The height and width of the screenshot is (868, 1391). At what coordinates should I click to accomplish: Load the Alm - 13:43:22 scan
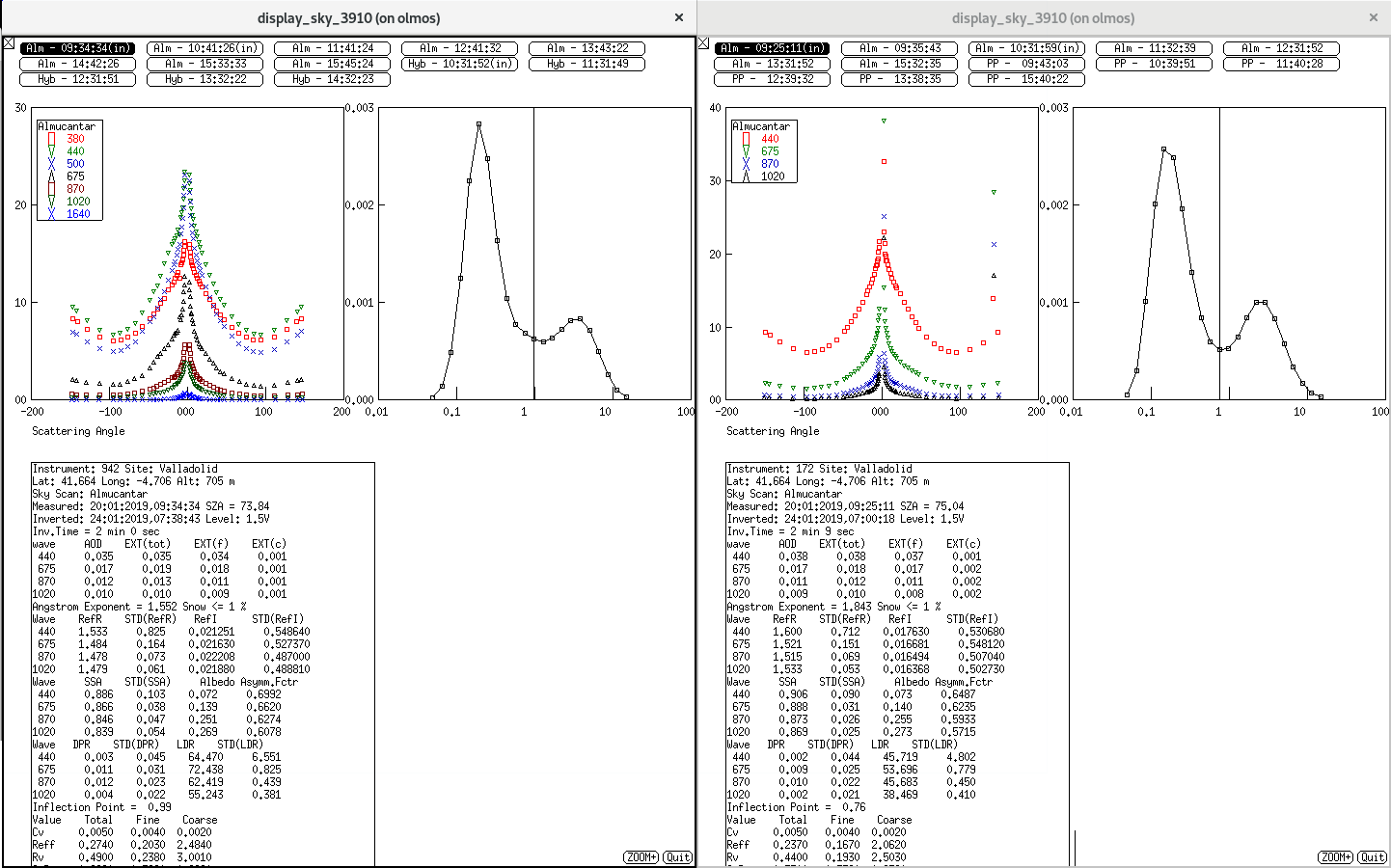pyautogui.click(x=586, y=48)
